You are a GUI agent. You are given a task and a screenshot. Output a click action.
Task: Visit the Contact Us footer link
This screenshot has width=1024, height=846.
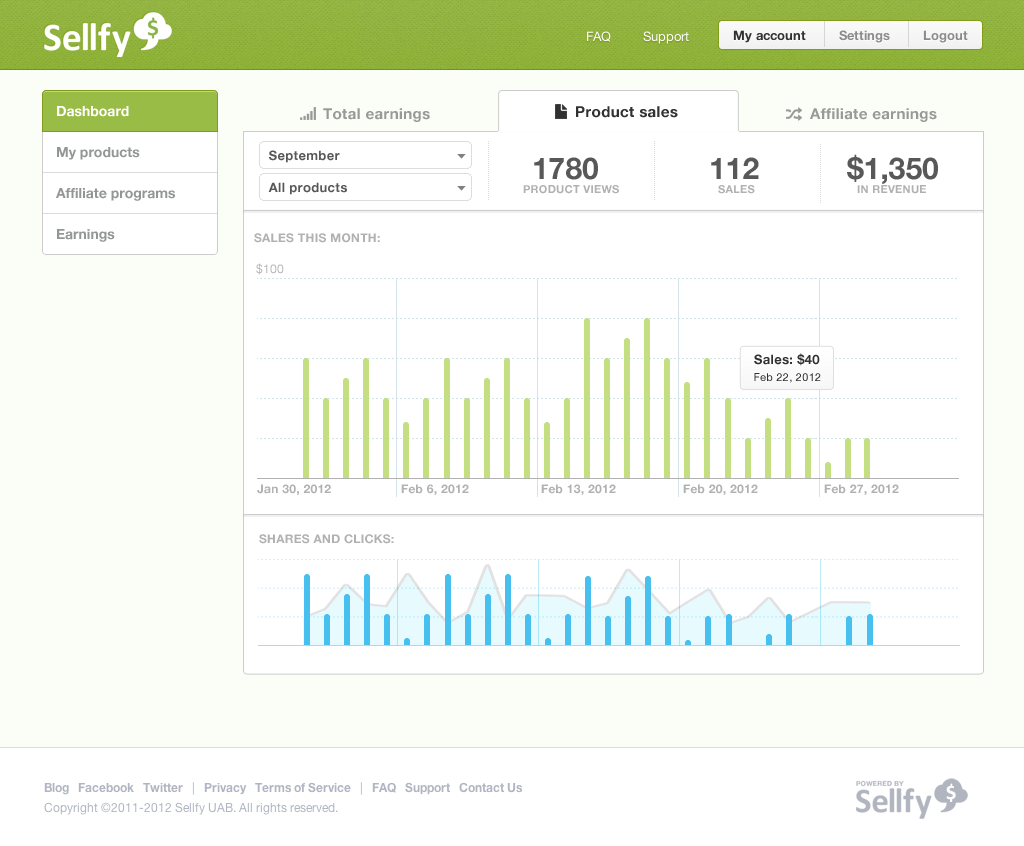[x=490, y=788]
